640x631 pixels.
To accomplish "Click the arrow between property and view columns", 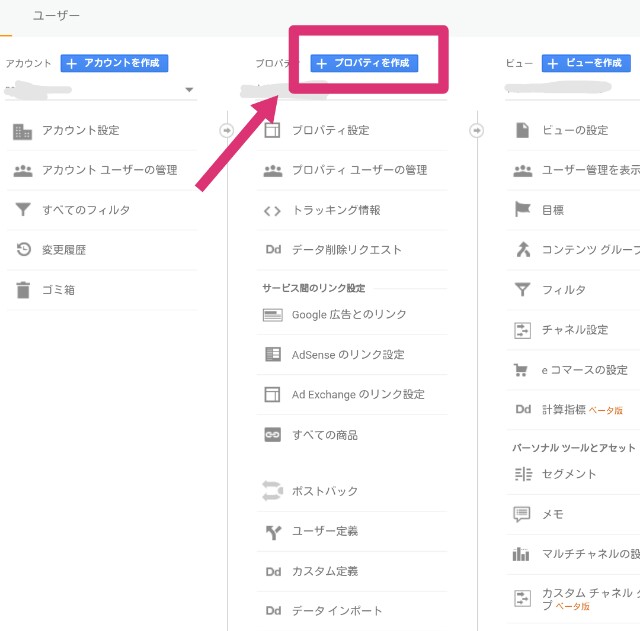I will click(476, 131).
